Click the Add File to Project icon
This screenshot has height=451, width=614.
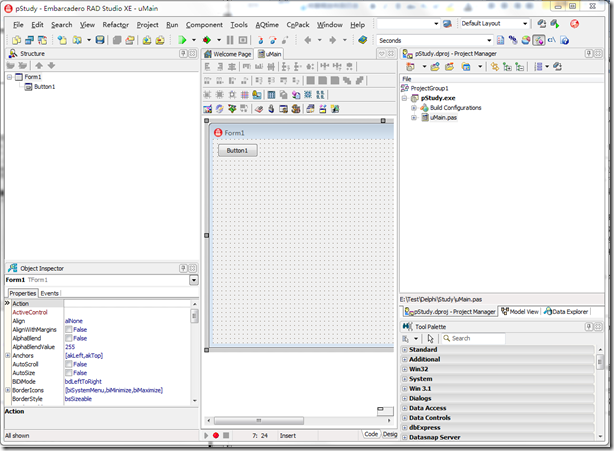click(147, 40)
